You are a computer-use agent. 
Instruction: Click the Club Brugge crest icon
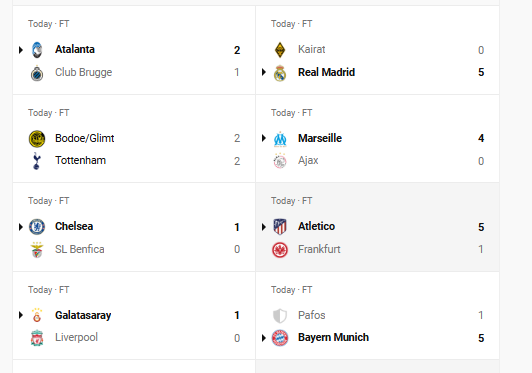[37, 73]
